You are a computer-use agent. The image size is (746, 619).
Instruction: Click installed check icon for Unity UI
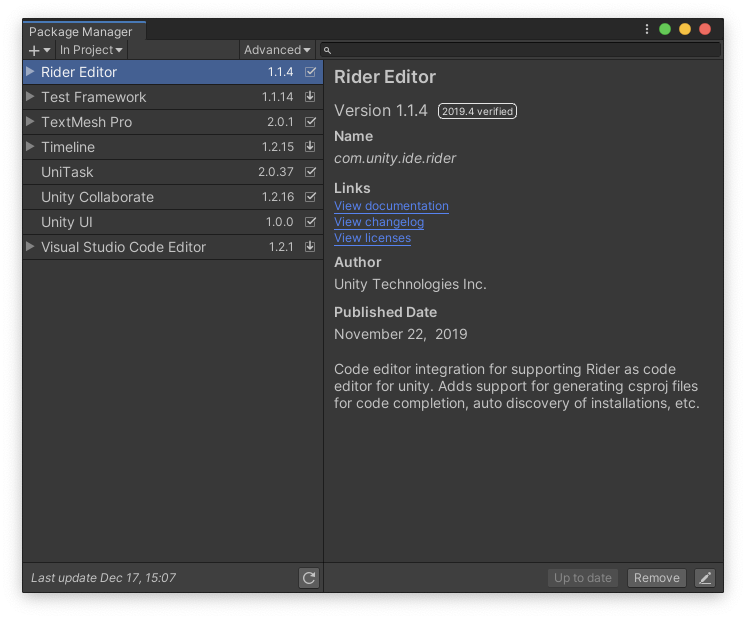pyautogui.click(x=310, y=222)
